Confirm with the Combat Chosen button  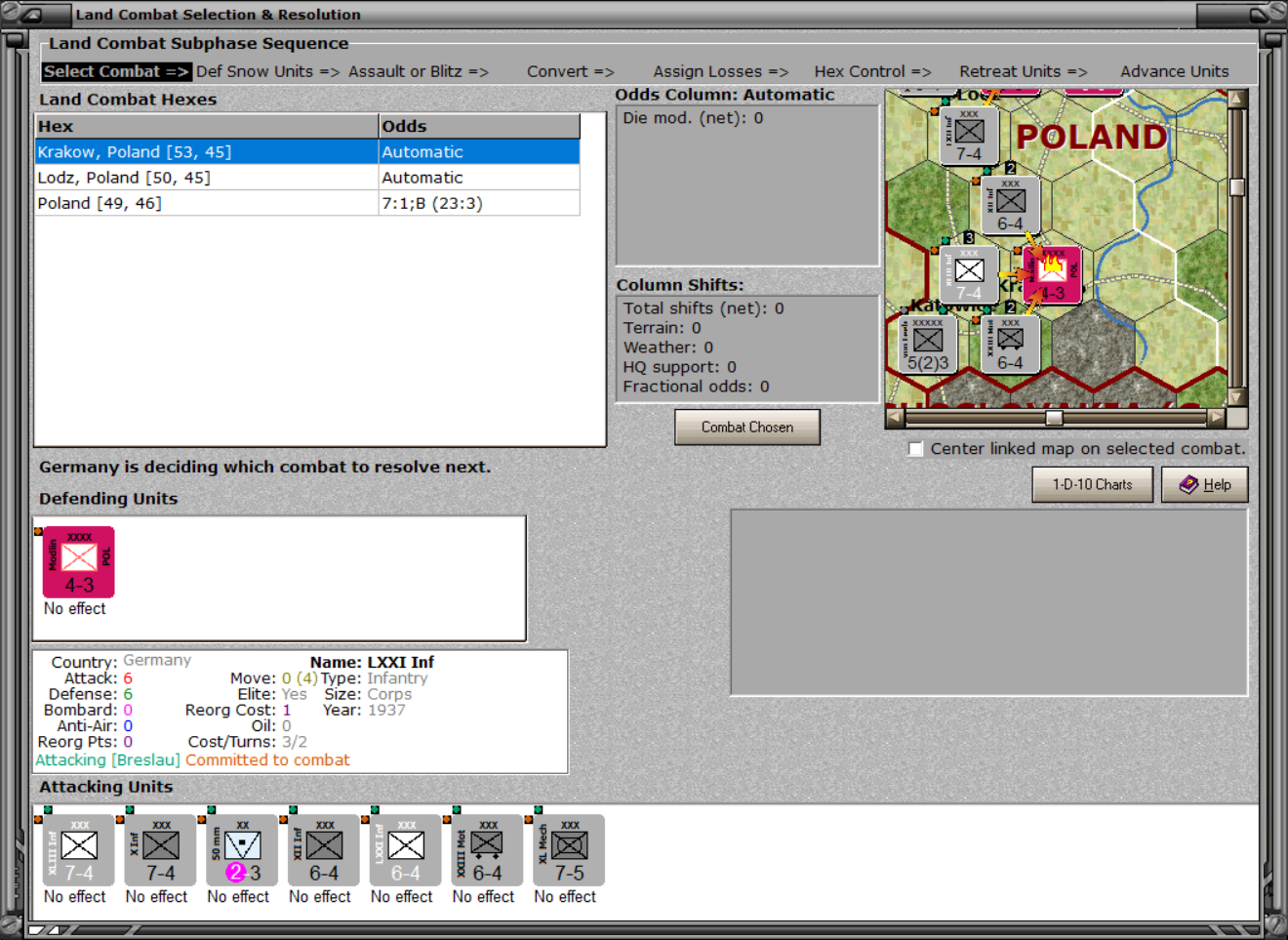[747, 428]
